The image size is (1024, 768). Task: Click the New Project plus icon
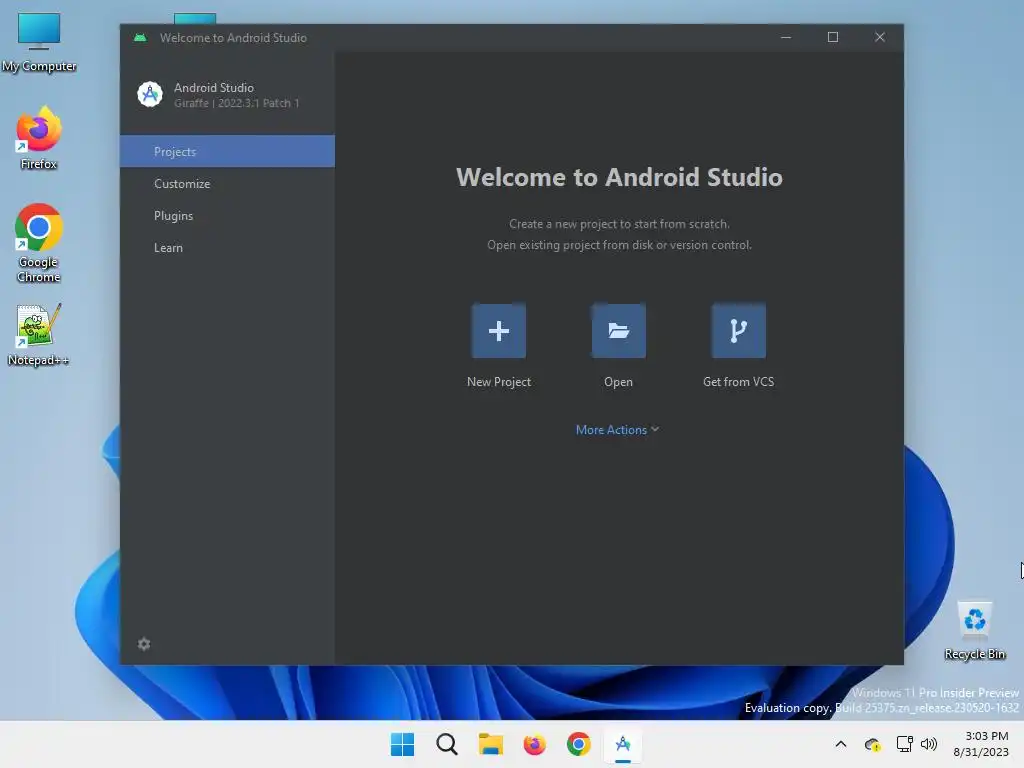pyautogui.click(x=498, y=330)
